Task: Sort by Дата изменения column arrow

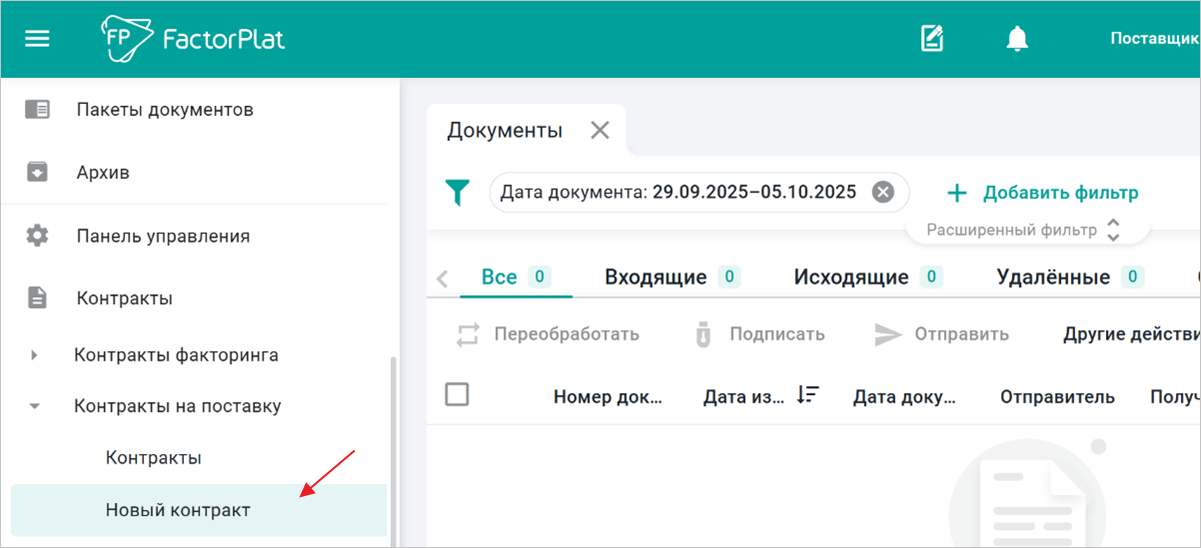Action: pyautogui.click(x=807, y=396)
